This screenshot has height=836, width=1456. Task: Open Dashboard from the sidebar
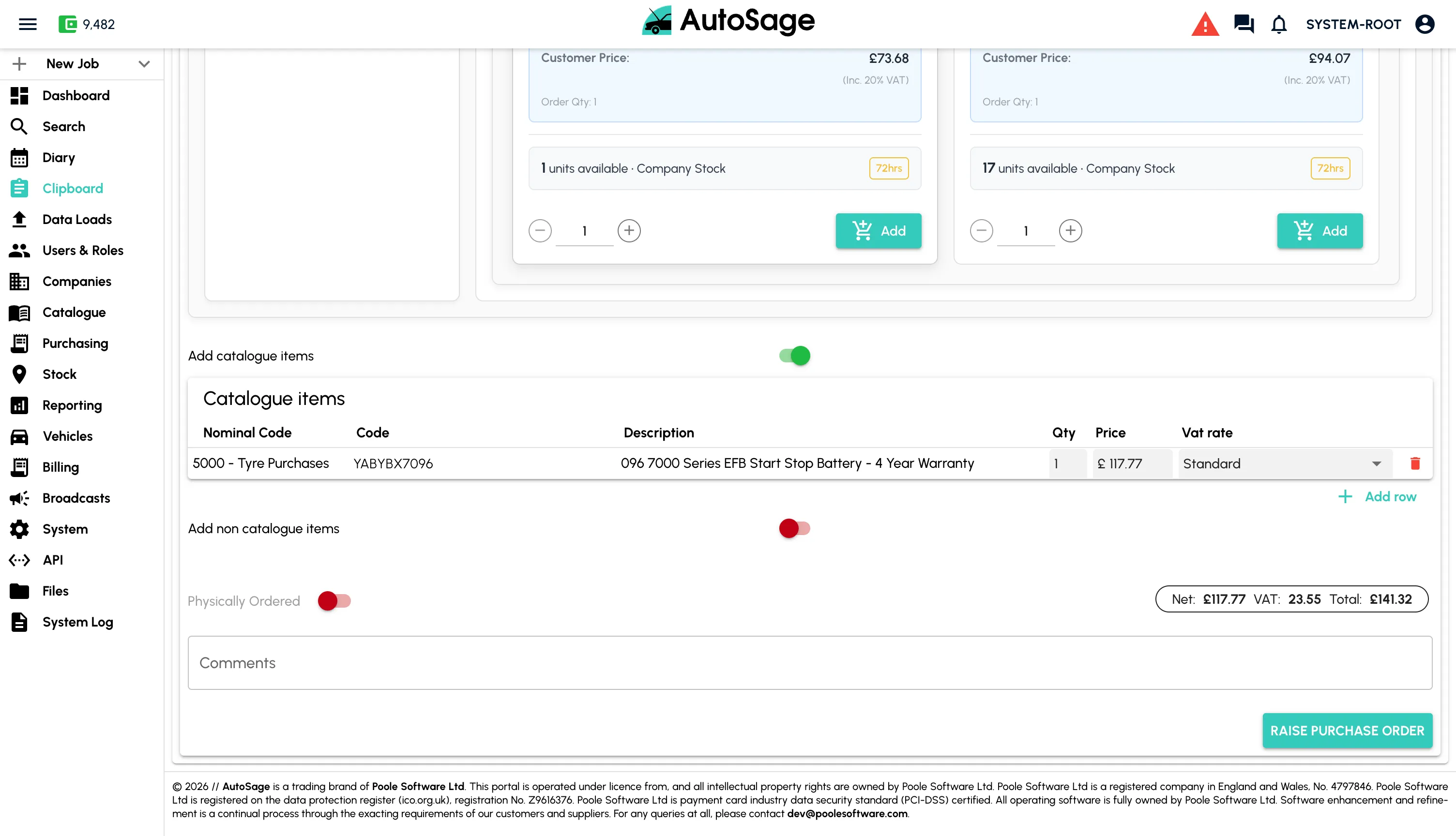(x=76, y=95)
